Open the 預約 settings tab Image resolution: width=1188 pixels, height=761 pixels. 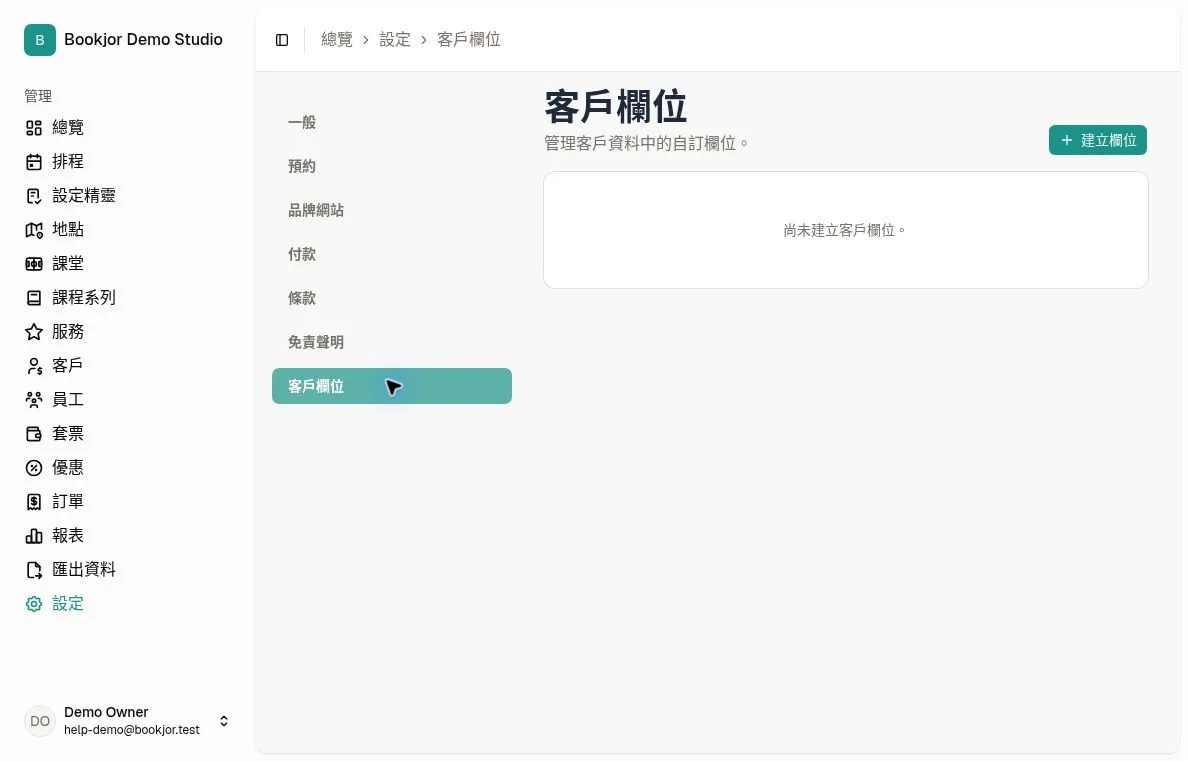(392, 166)
